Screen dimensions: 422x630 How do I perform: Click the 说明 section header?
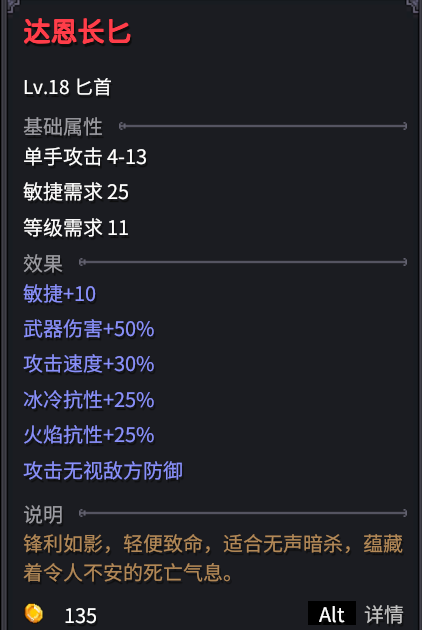(x=43, y=514)
